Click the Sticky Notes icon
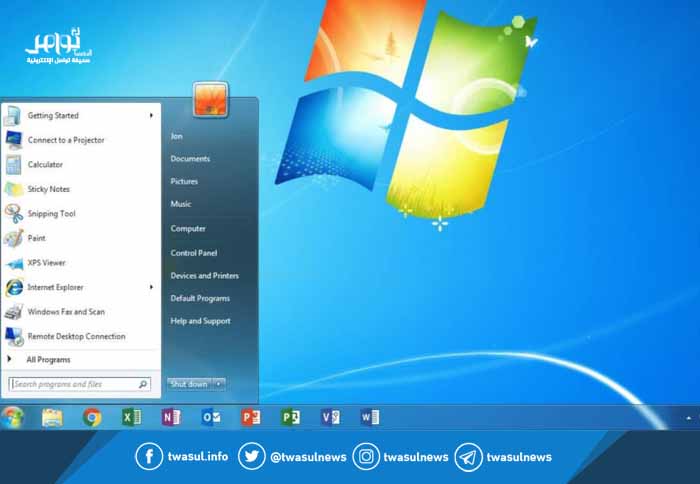700x484 pixels. pos(13,189)
